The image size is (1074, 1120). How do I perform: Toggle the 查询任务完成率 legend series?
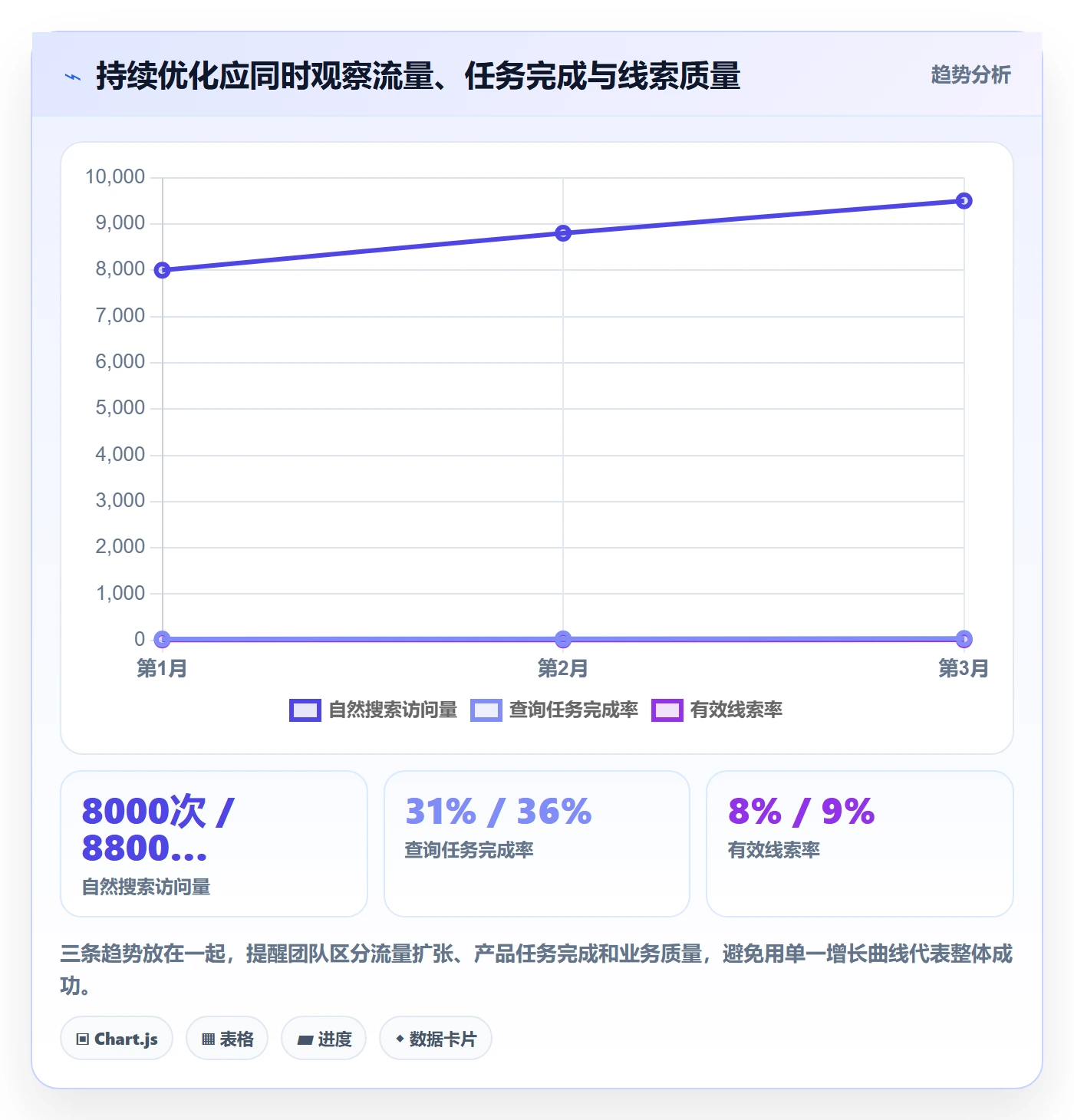pos(554,710)
